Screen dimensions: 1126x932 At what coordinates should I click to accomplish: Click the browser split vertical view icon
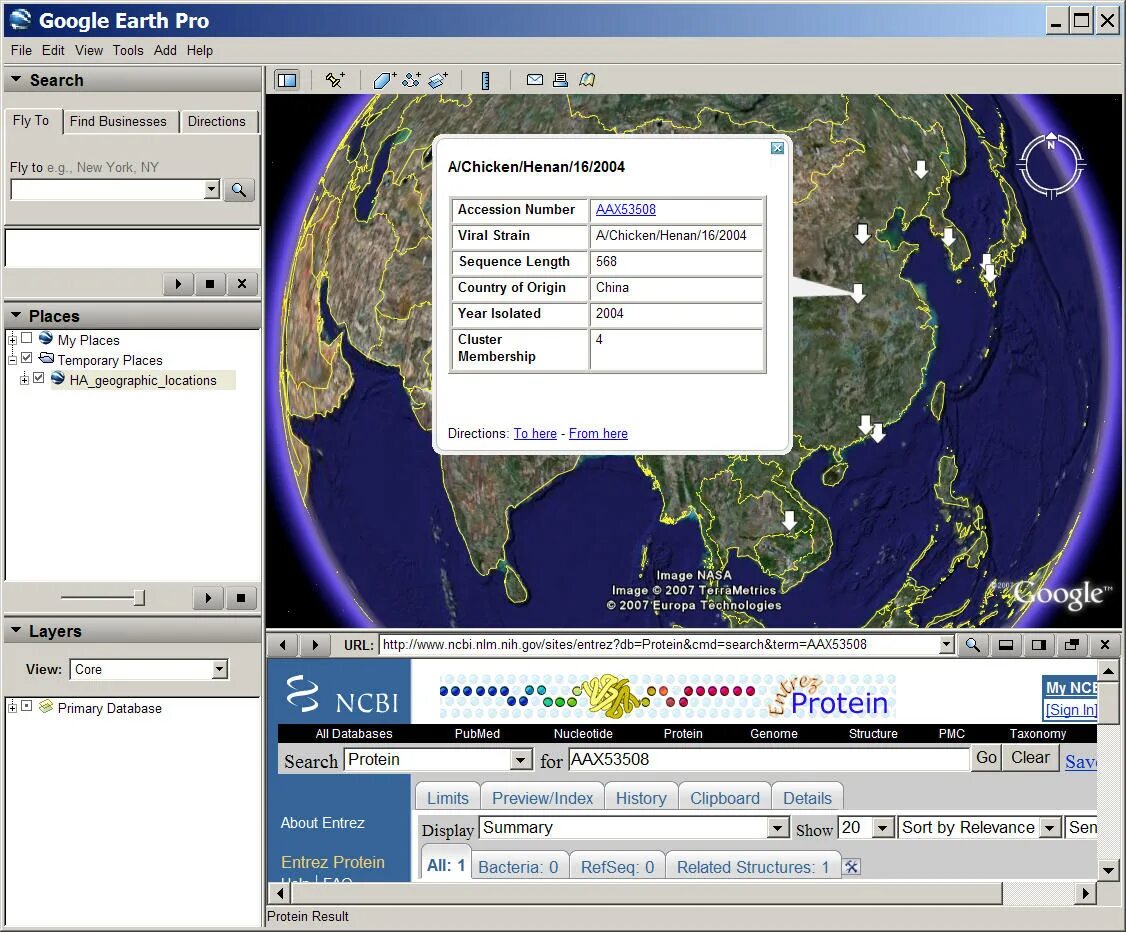pos(1038,645)
